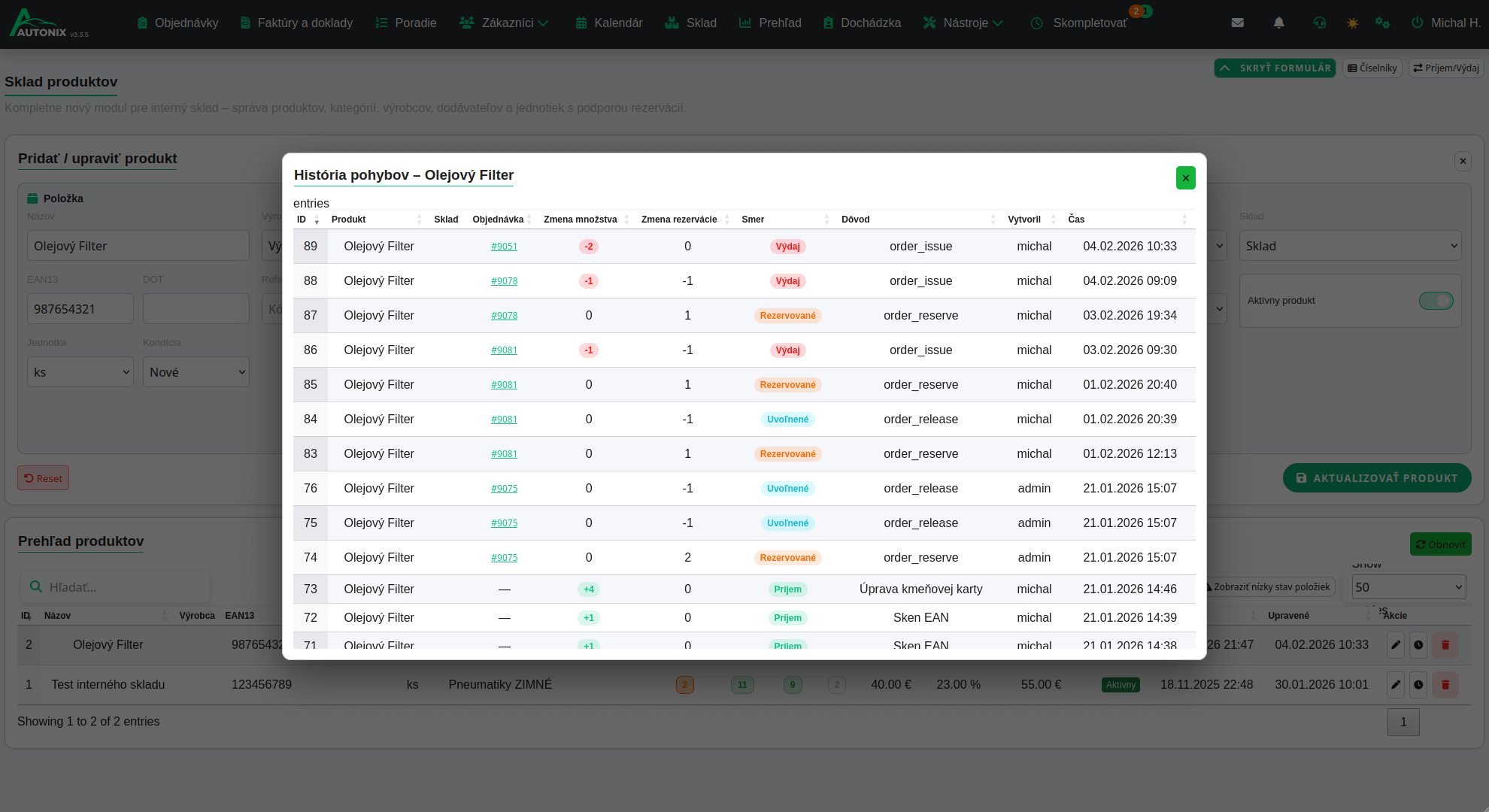Open order link #9051
1489x812 pixels.
point(504,247)
